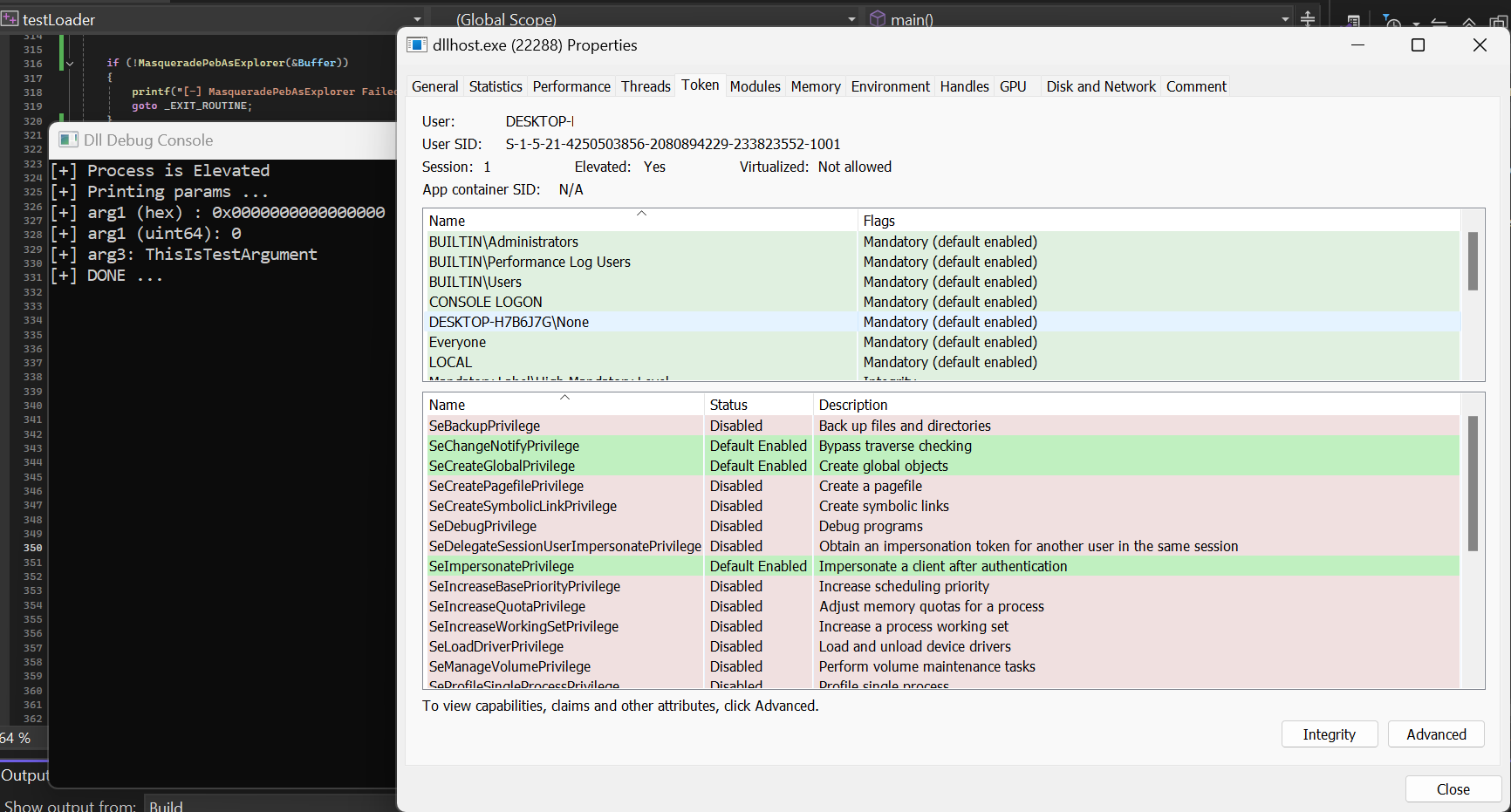Image resolution: width=1511 pixels, height=812 pixels.
Task: Open the Global Scope dropdown
Action: pyautogui.click(x=851, y=19)
